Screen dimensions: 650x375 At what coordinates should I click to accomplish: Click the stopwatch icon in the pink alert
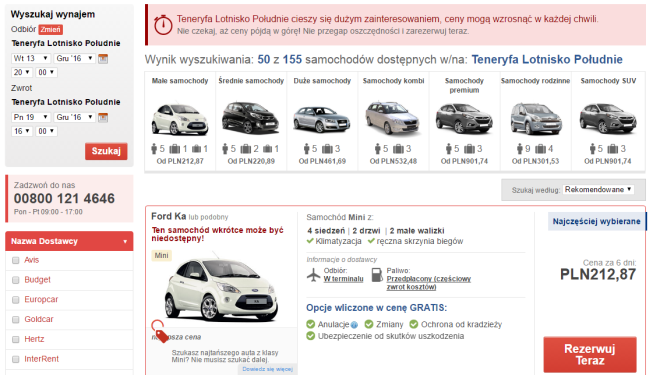[x=163, y=24]
